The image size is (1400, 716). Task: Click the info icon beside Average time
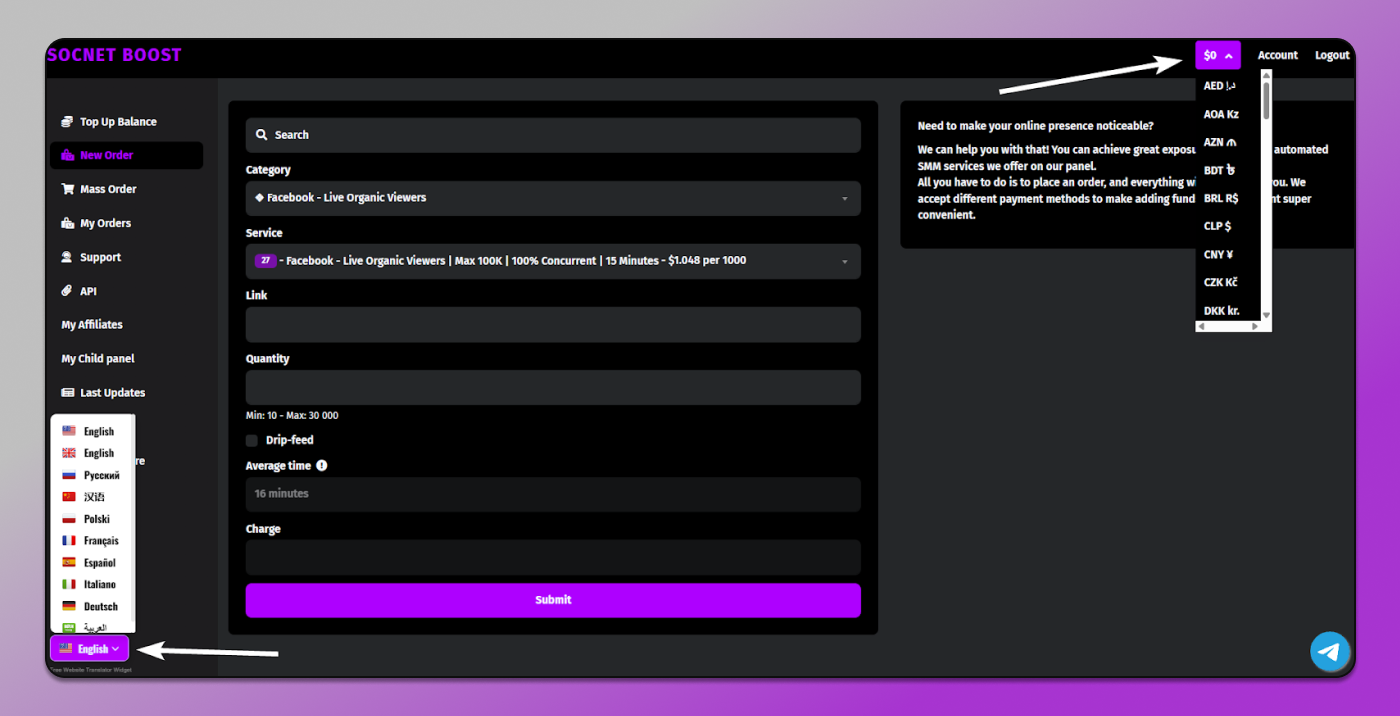coord(322,466)
